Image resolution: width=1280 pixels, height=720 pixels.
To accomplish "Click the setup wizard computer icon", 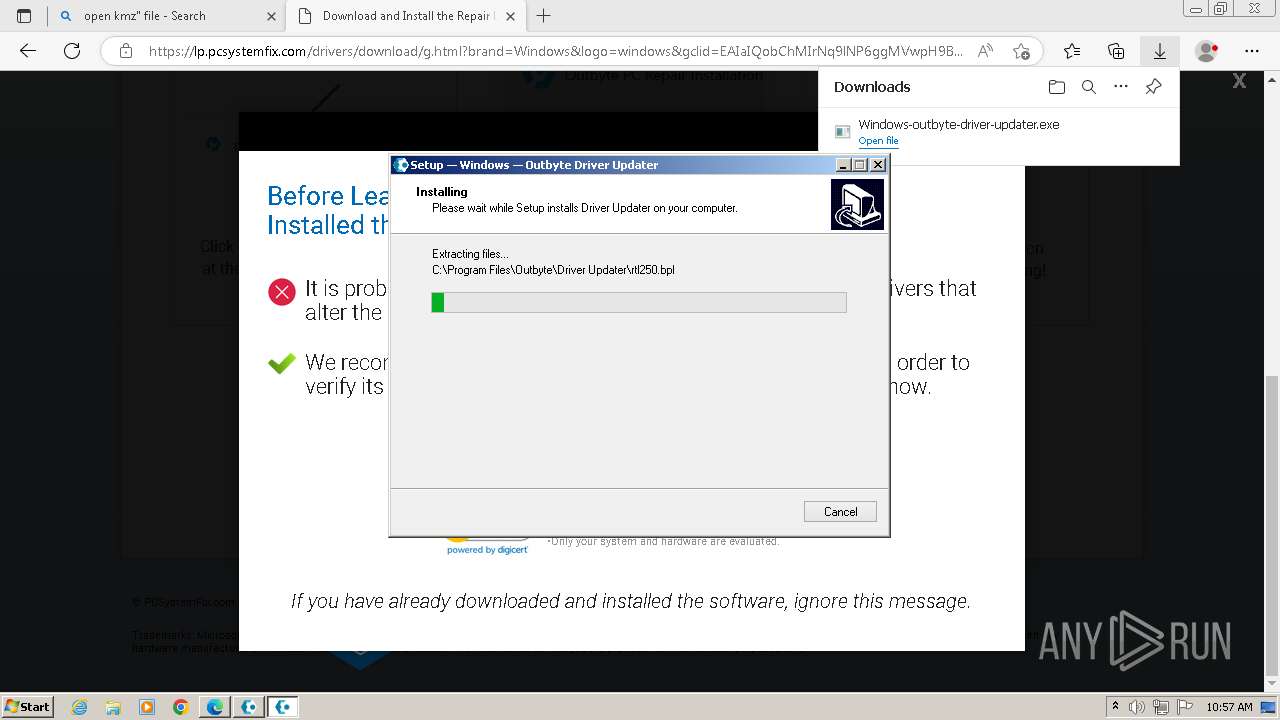I will tap(857, 204).
